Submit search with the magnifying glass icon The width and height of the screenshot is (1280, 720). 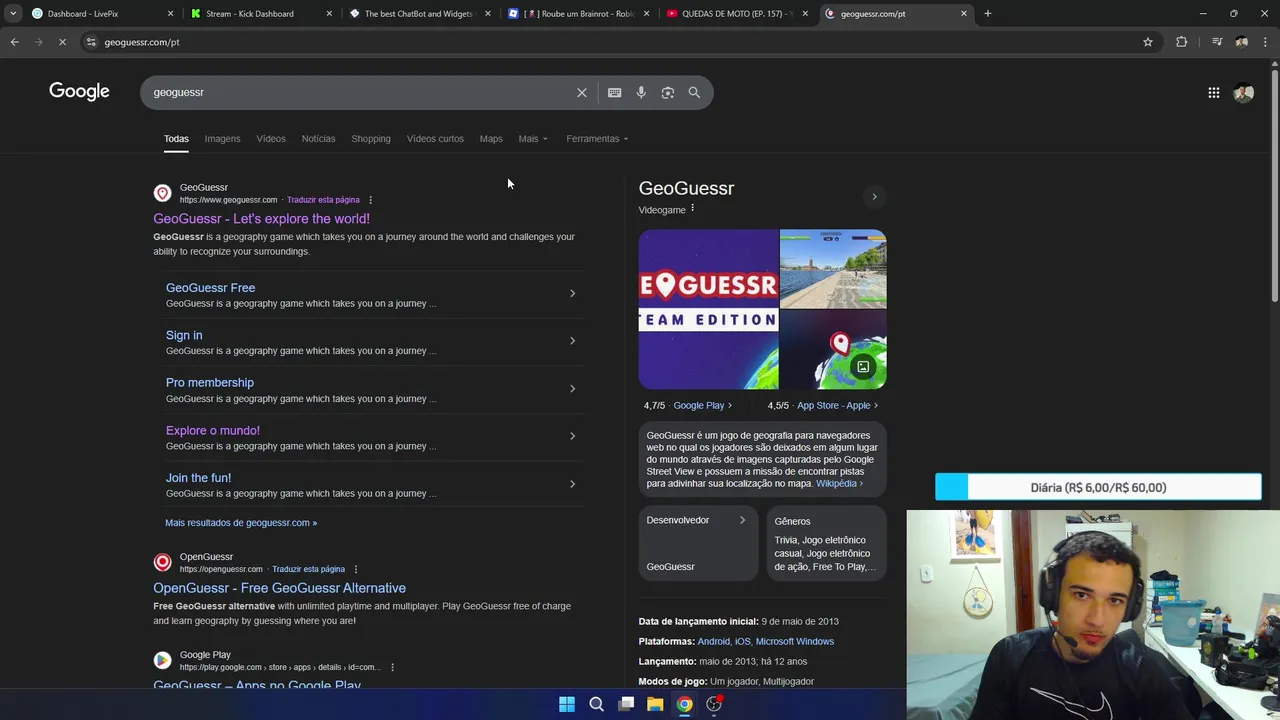(694, 92)
